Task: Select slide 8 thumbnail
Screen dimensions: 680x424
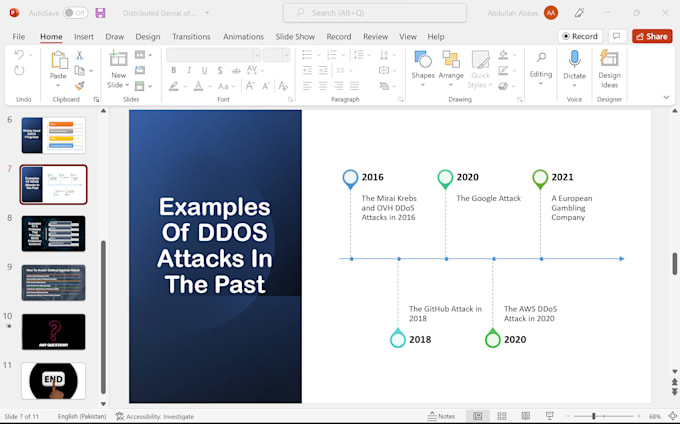Action: coord(53,234)
